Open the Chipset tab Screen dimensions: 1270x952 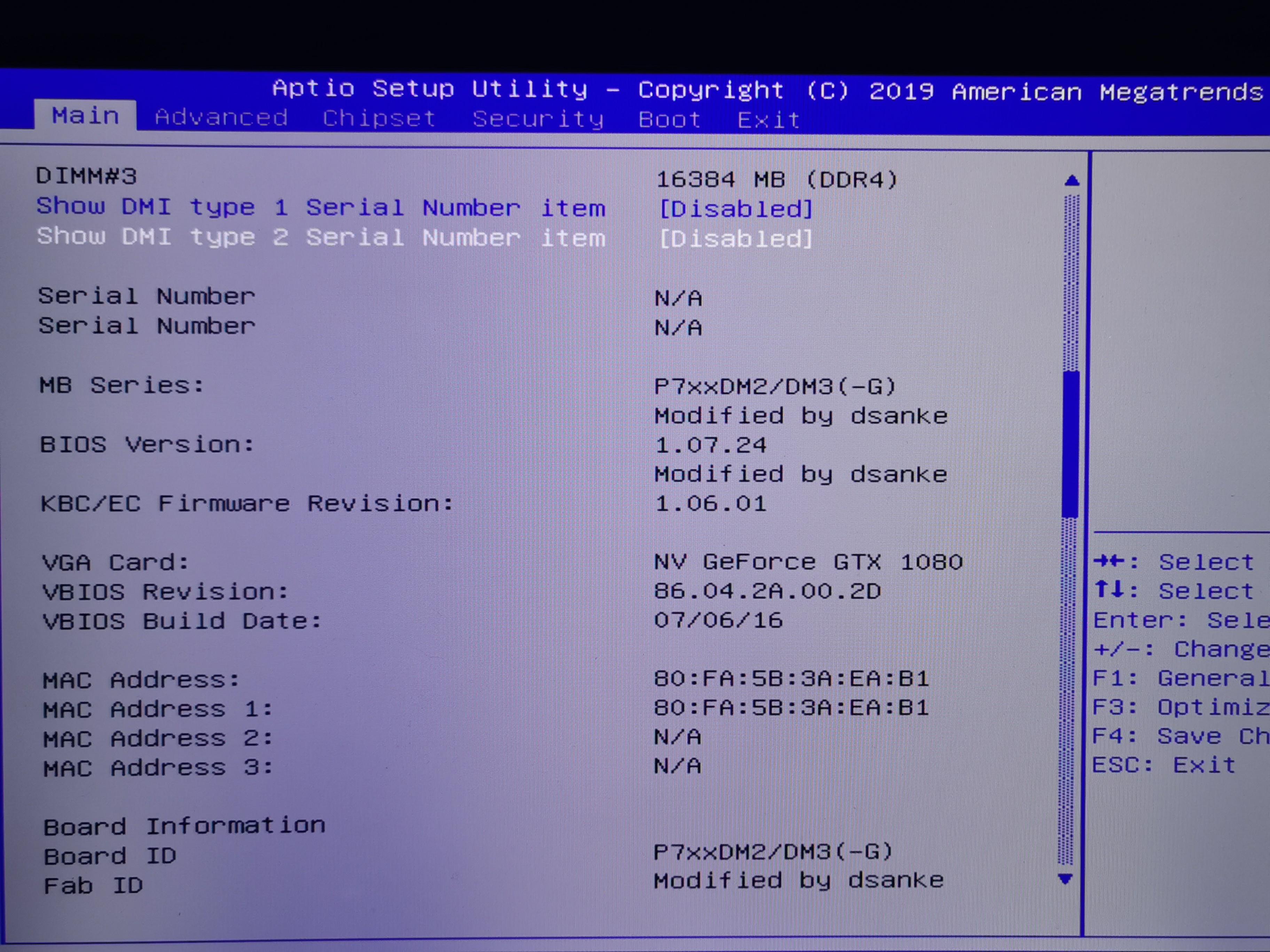(x=379, y=118)
